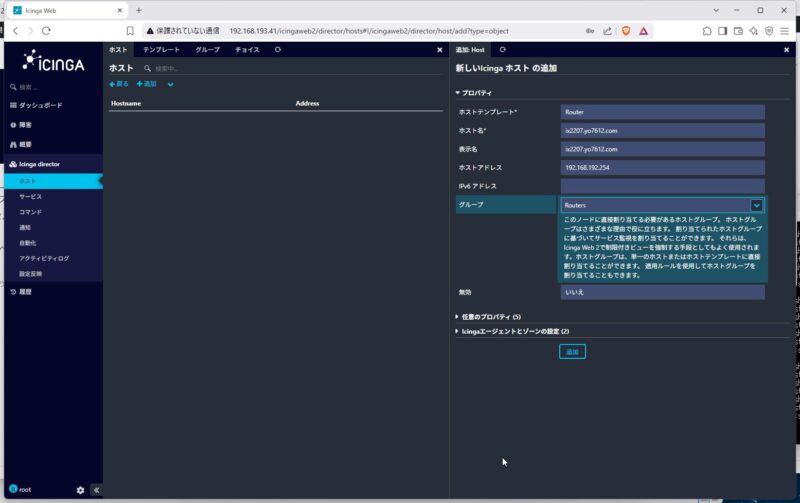
Task: Switch to チョイス tab
Action: [x=247, y=49]
